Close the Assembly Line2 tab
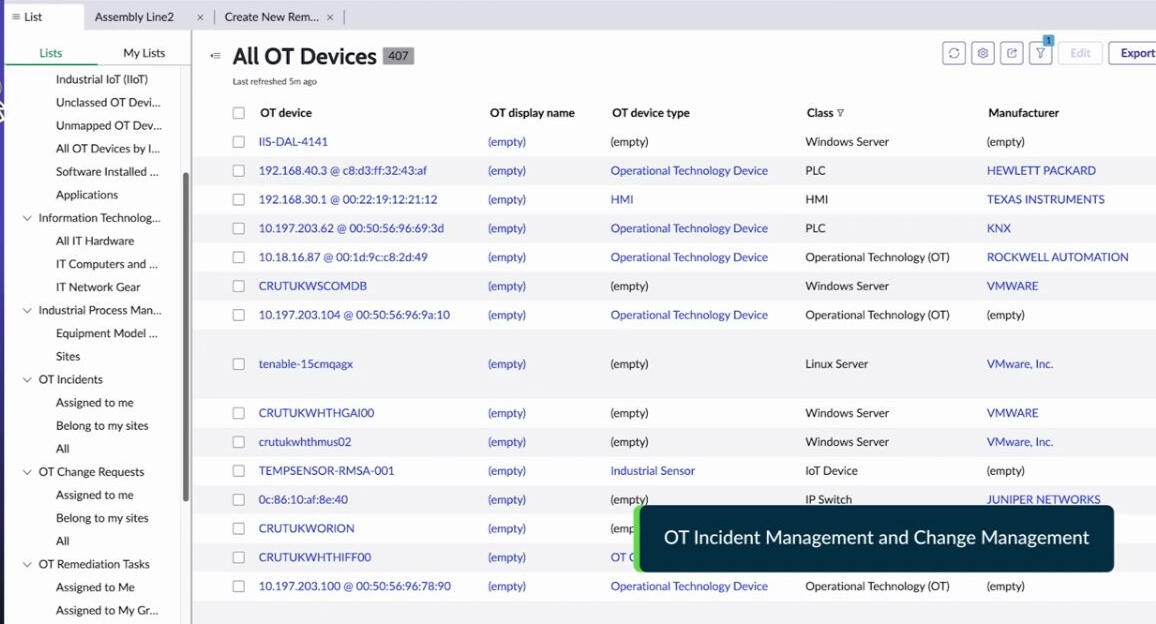Viewport: 1156px width, 624px height. point(200,17)
